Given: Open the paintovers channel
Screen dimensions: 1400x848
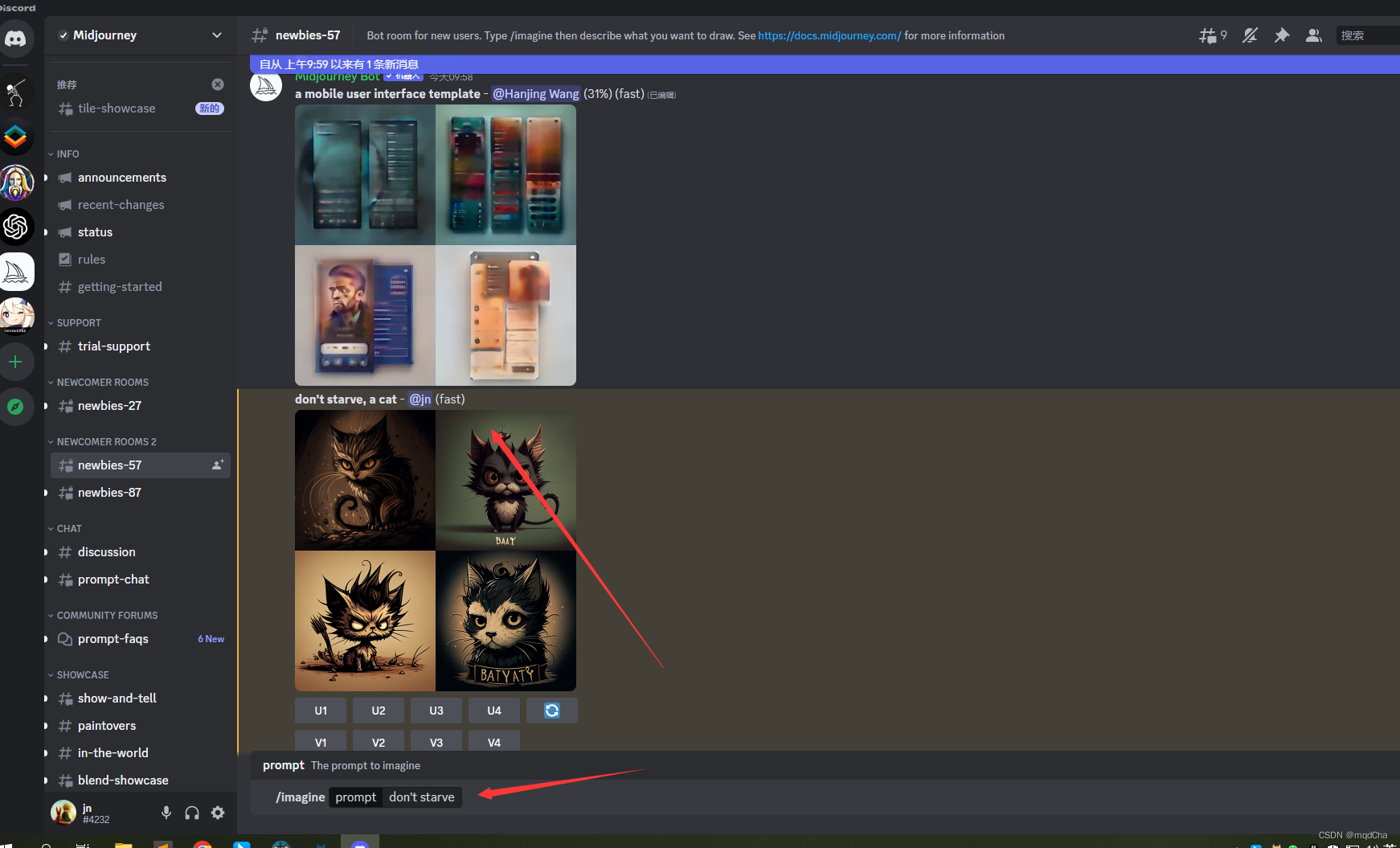Looking at the screenshot, I should click(x=141, y=726).
